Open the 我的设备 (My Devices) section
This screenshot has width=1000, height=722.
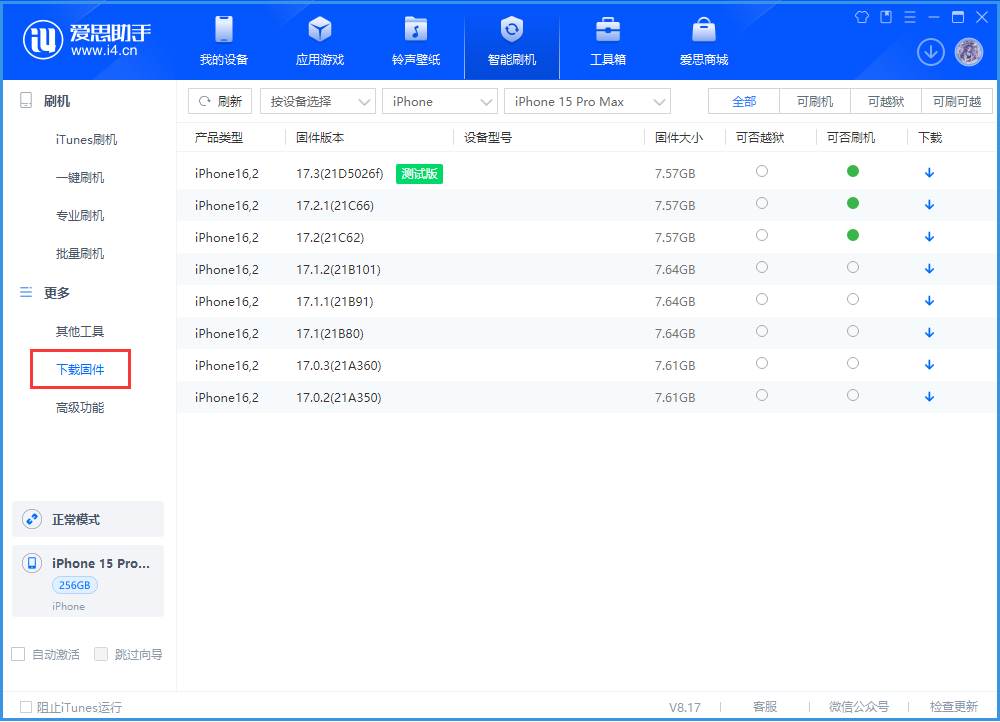pos(223,42)
